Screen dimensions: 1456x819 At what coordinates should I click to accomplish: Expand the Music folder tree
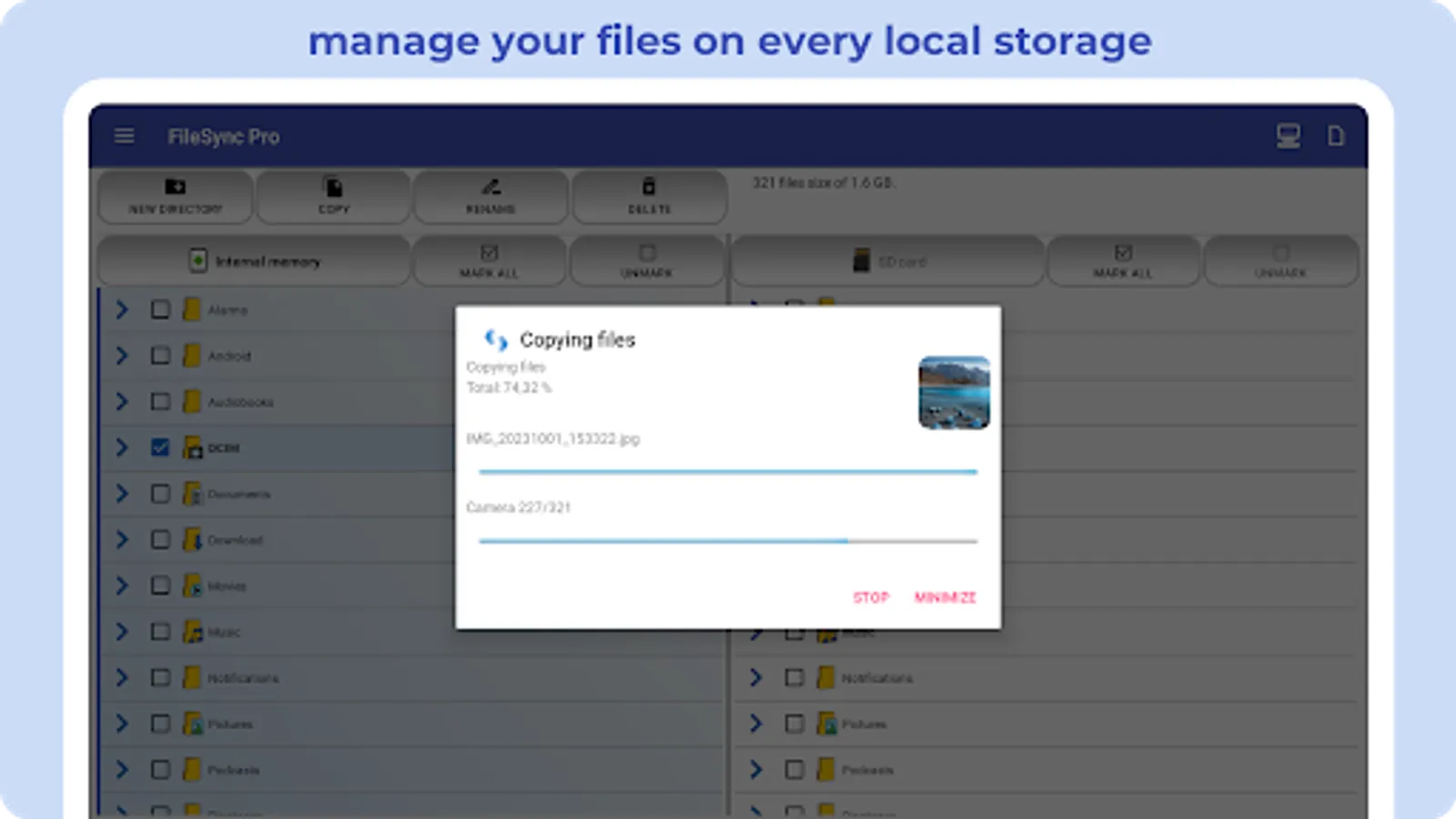click(122, 632)
